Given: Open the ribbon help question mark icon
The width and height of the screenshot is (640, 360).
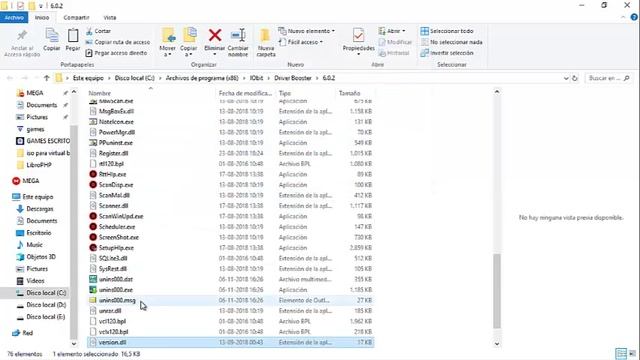Looking at the screenshot, I should click(634, 17).
